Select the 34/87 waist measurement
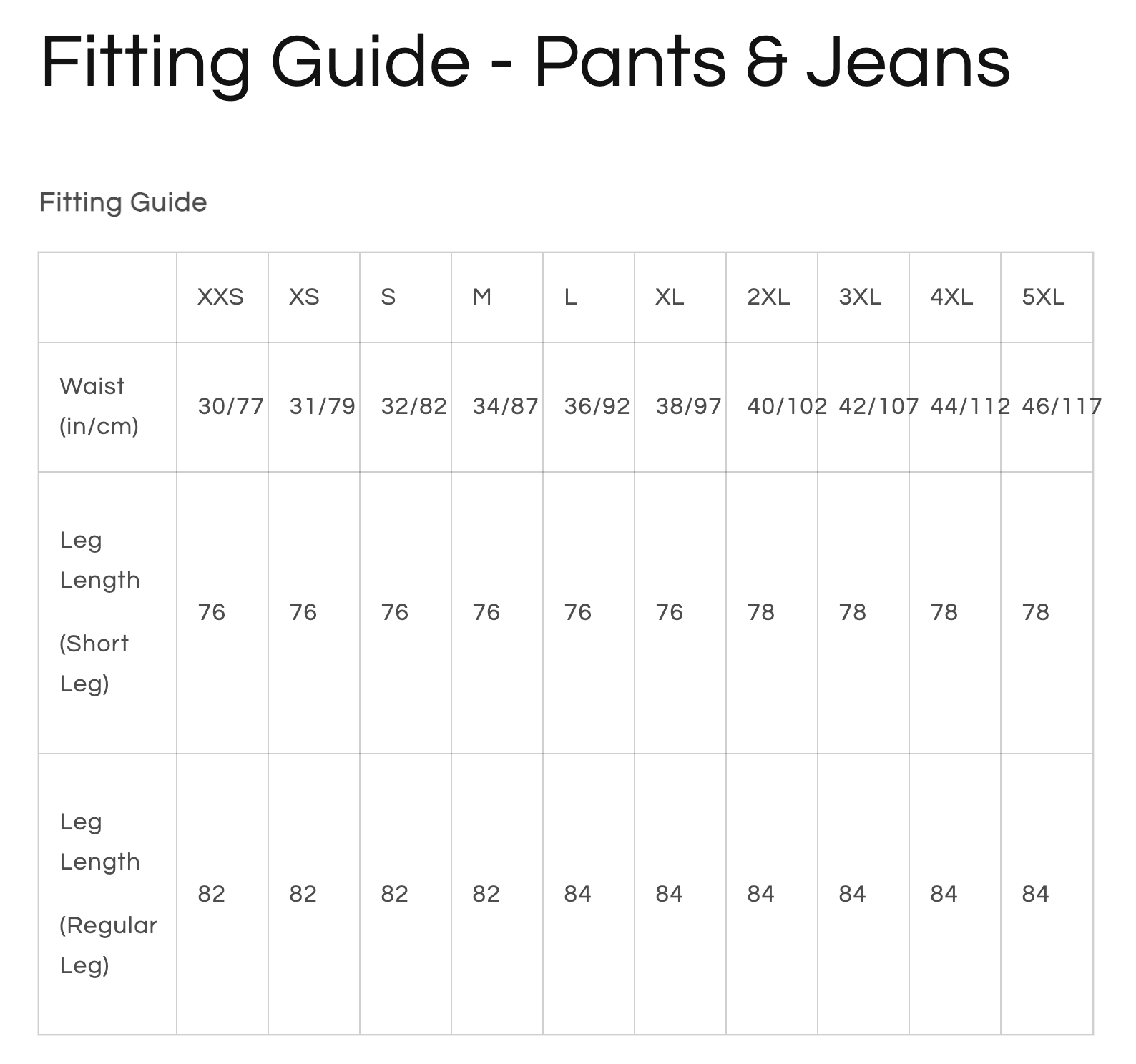Screen dimensions: 1136x1064 coord(505,406)
